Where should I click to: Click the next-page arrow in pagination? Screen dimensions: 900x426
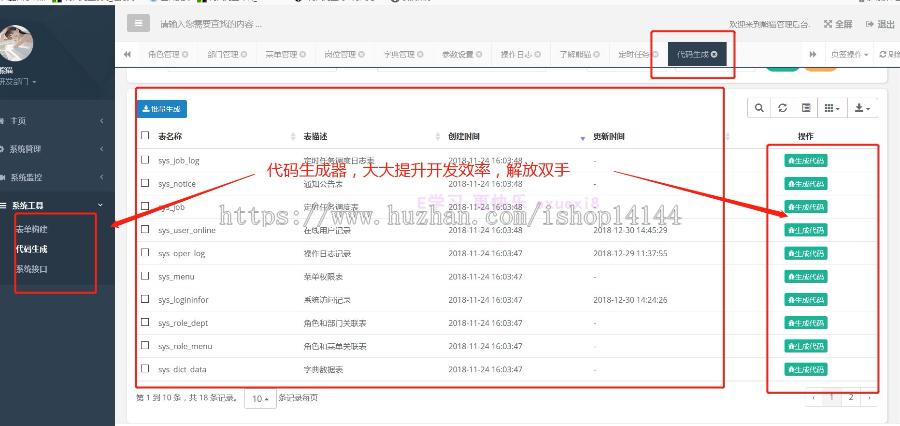(869, 397)
